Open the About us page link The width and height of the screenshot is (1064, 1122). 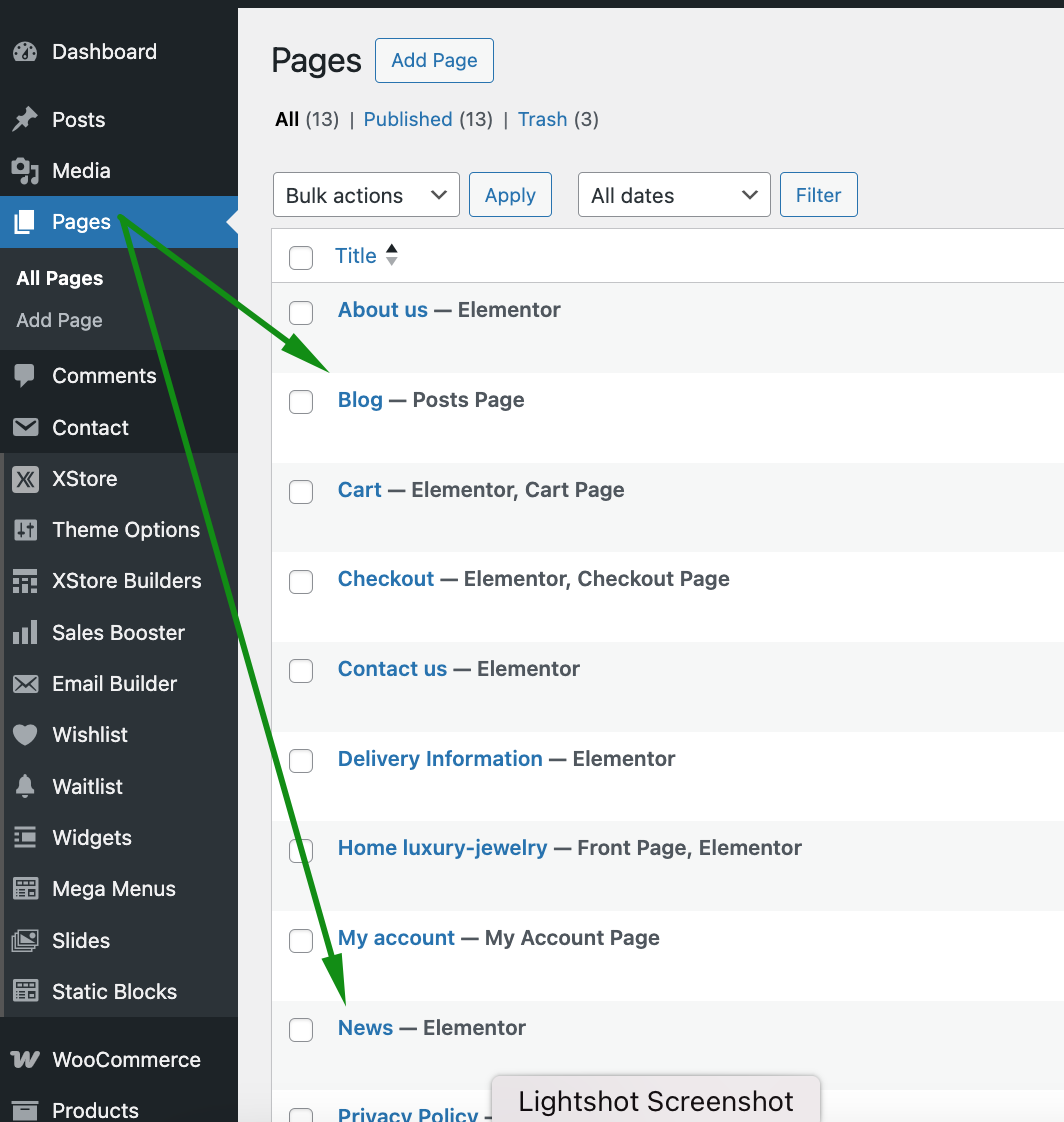383,310
